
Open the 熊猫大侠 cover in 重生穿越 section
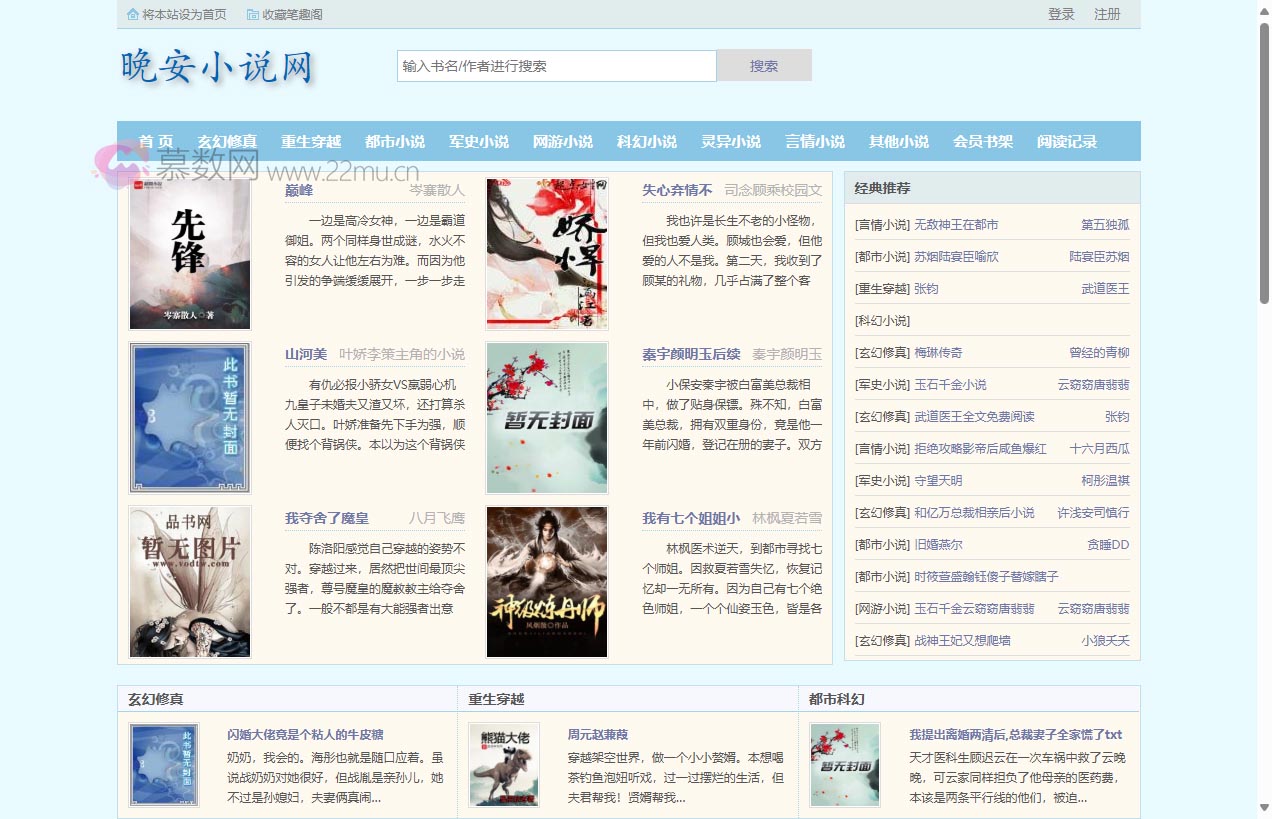coord(504,765)
